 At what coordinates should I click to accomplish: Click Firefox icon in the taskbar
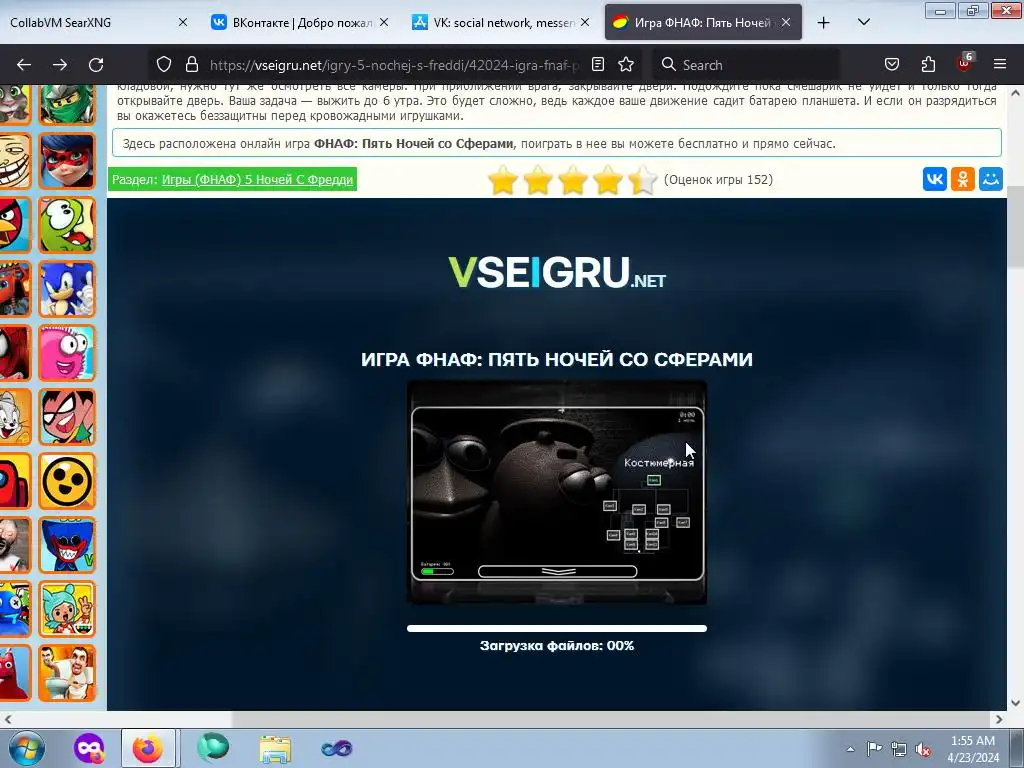148,748
